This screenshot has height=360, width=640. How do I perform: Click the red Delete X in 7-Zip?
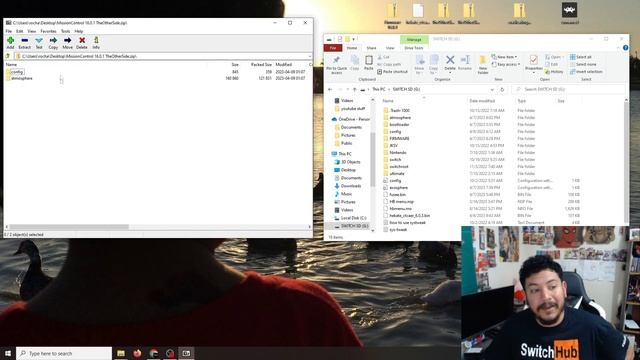click(x=82, y=40)
